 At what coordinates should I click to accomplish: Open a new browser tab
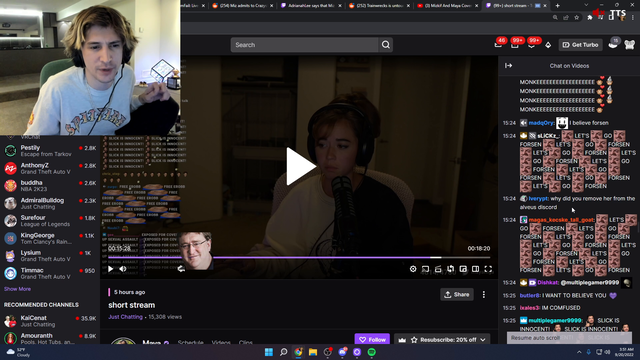[558, 6]
